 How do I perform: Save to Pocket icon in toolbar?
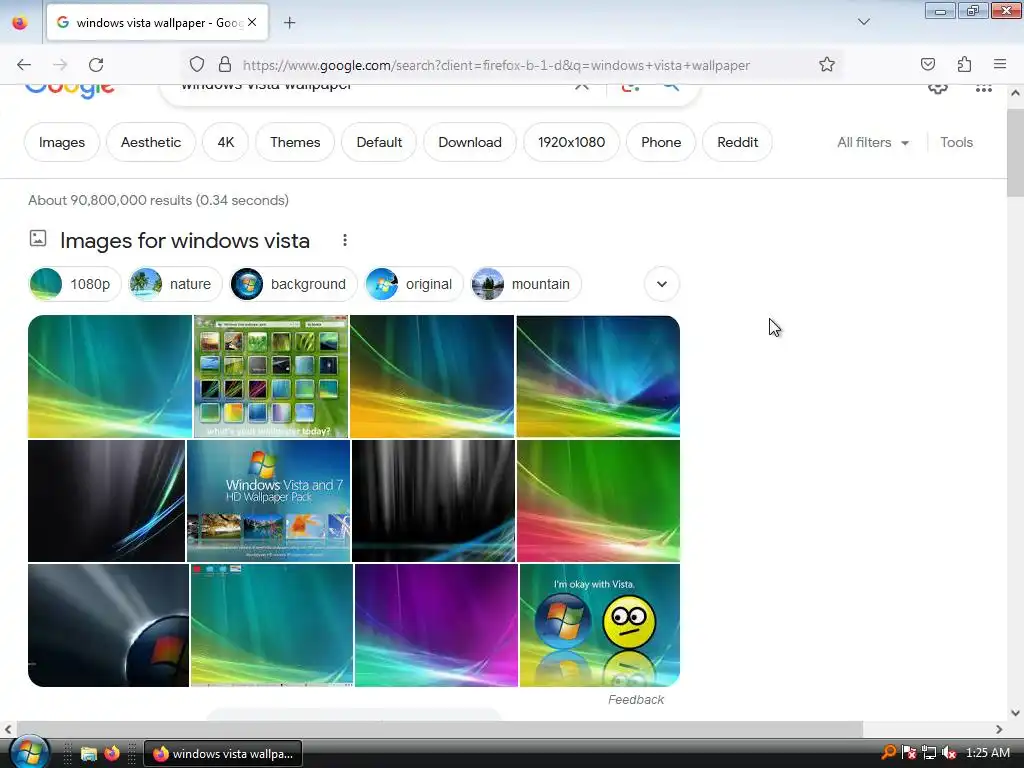[x=927, y=64]
